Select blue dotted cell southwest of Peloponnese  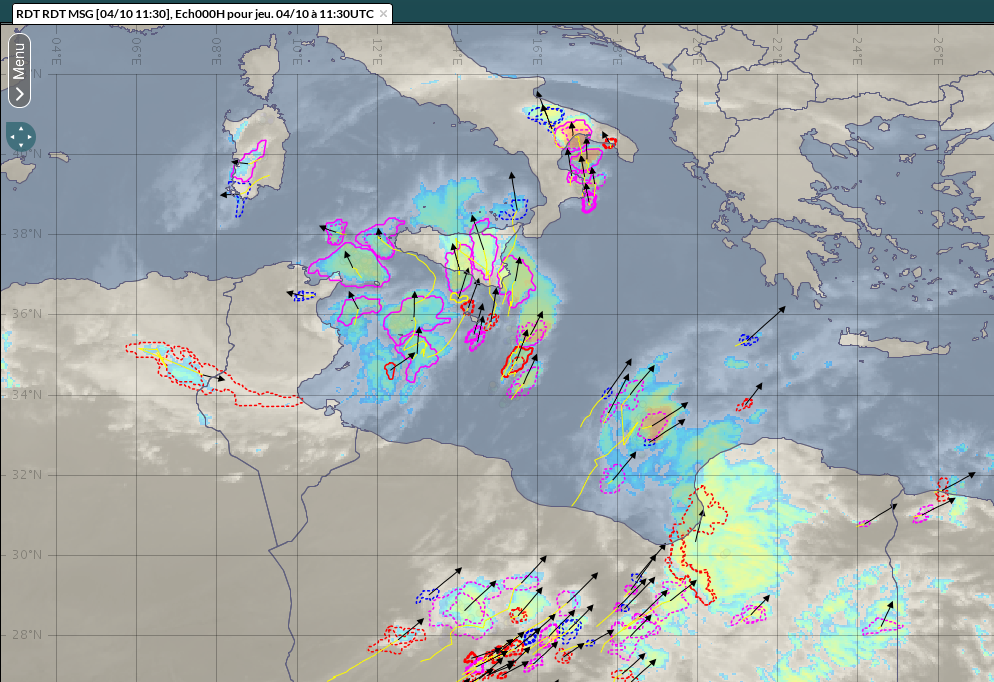tap(747, 340)
